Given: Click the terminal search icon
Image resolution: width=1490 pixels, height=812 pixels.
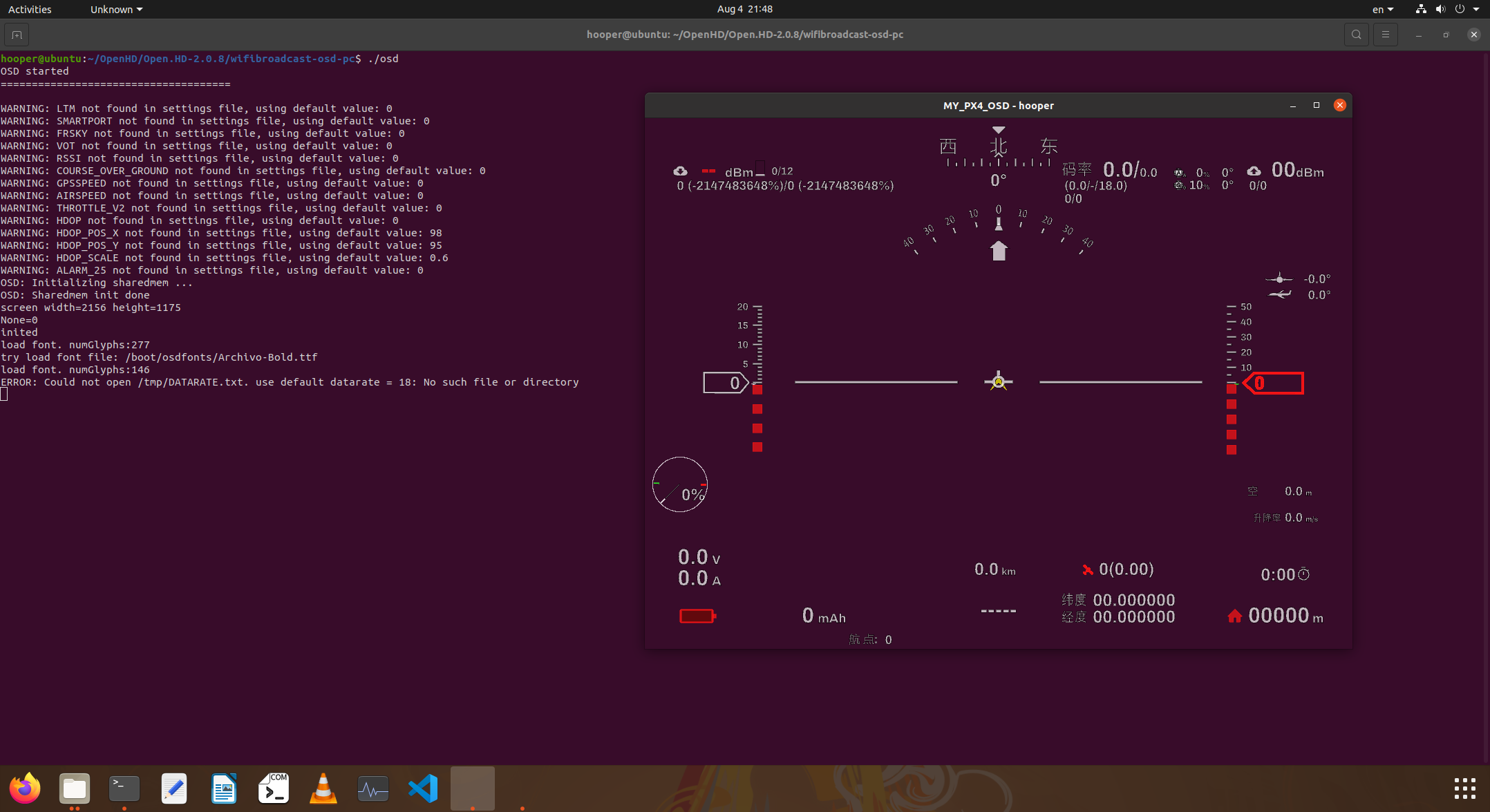Looking at the screenshot, I should [x=1356, y=35].
